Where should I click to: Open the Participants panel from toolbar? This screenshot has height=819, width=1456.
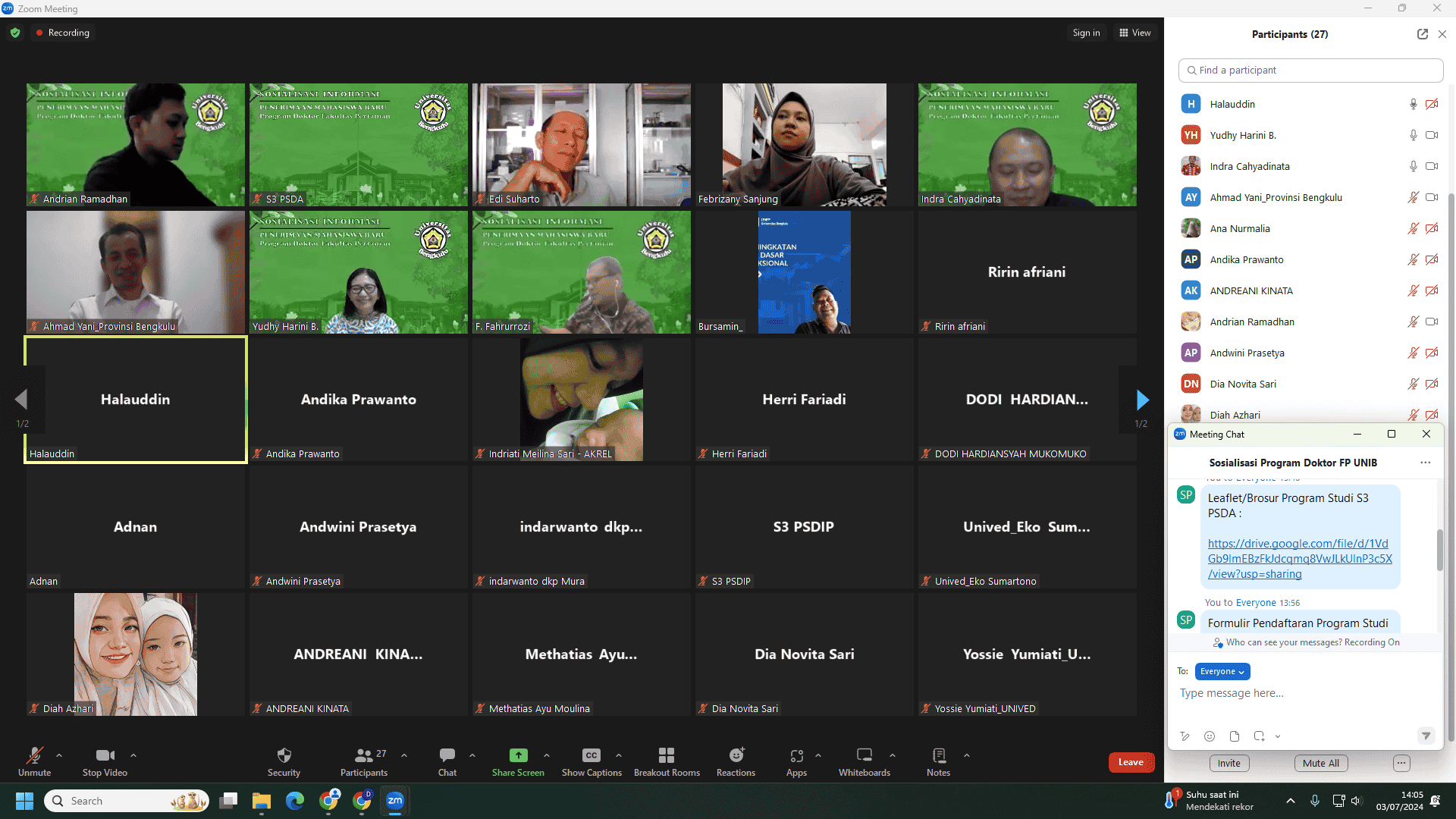coord(364,761)
